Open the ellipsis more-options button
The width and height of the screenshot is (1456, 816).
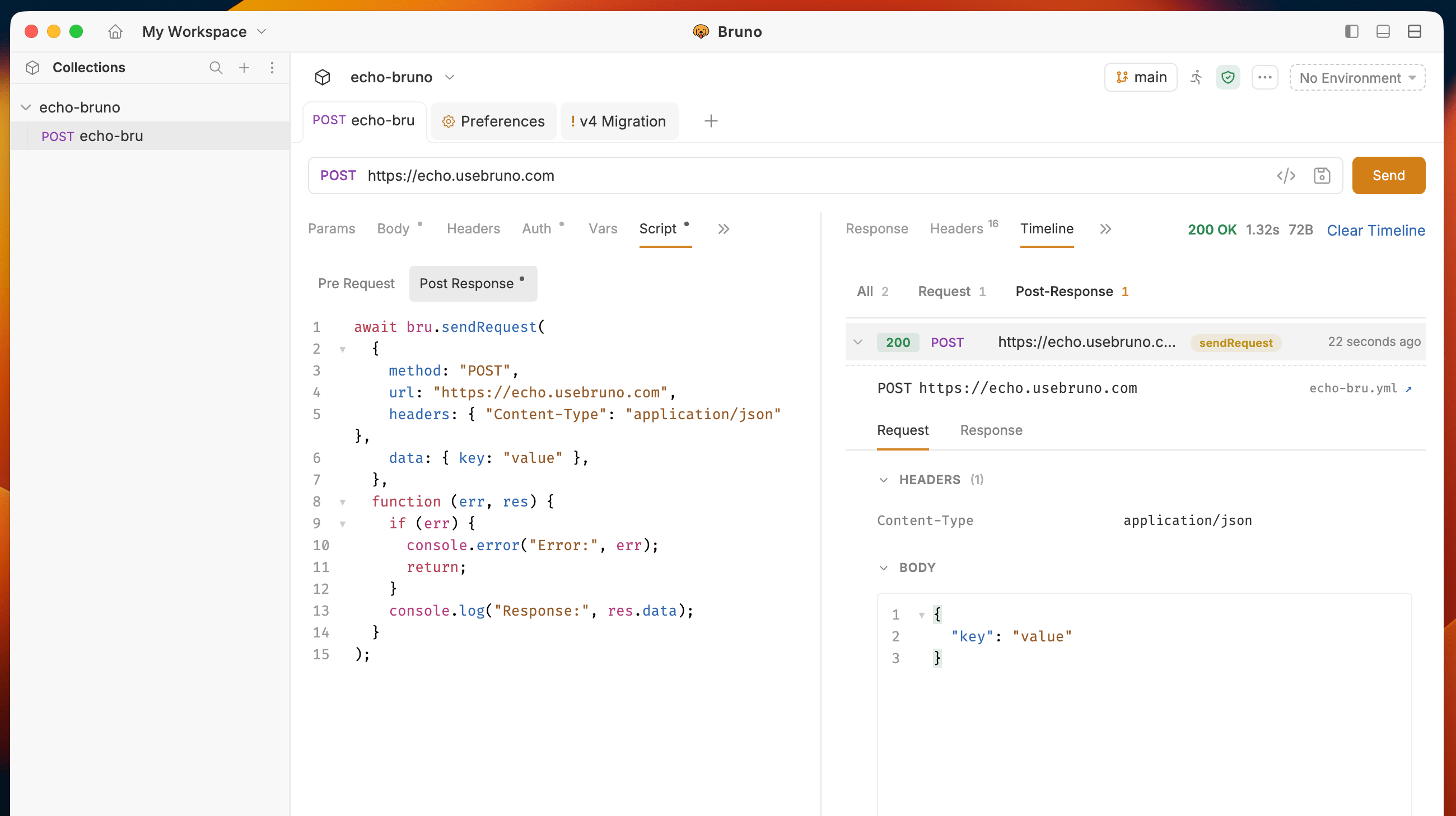(x=1265, y=77)
